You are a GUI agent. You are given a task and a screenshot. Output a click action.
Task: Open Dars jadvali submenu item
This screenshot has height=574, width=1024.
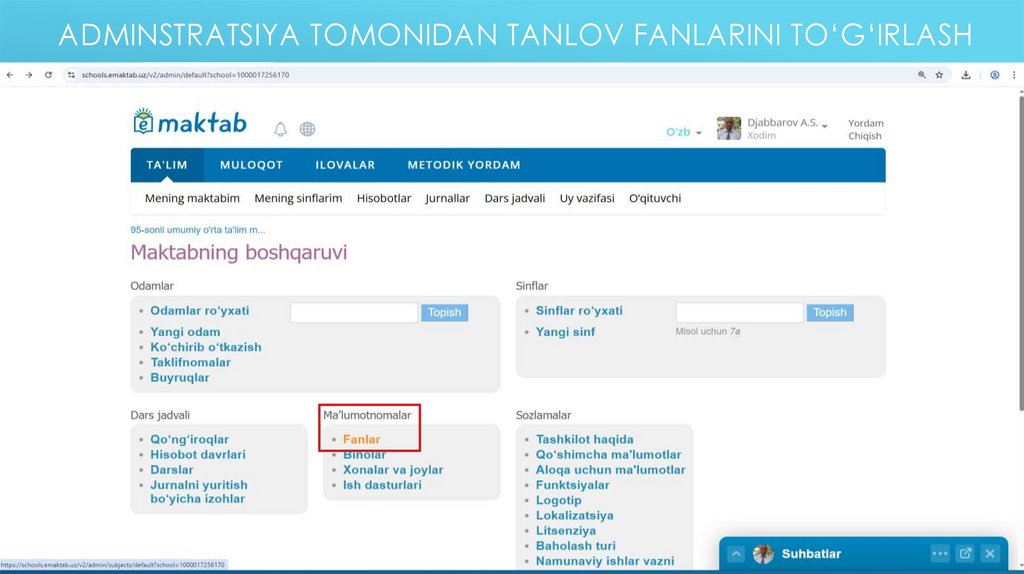point(515,199)
